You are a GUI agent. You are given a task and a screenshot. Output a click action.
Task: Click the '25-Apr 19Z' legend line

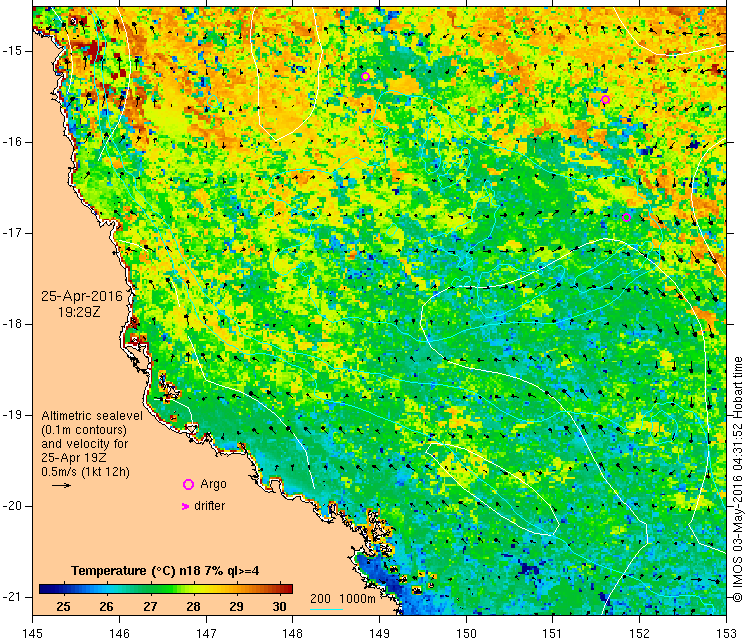[x=74, y=457]
